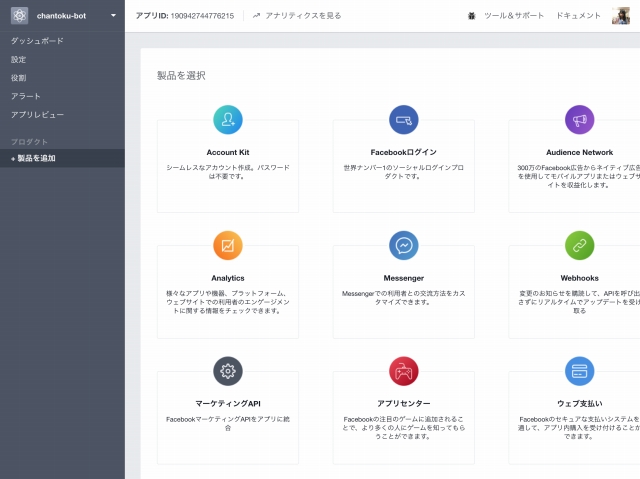Open the ドキュメント link
The height and width of the screenshot is (479, 640).
(x=578, y=16)
